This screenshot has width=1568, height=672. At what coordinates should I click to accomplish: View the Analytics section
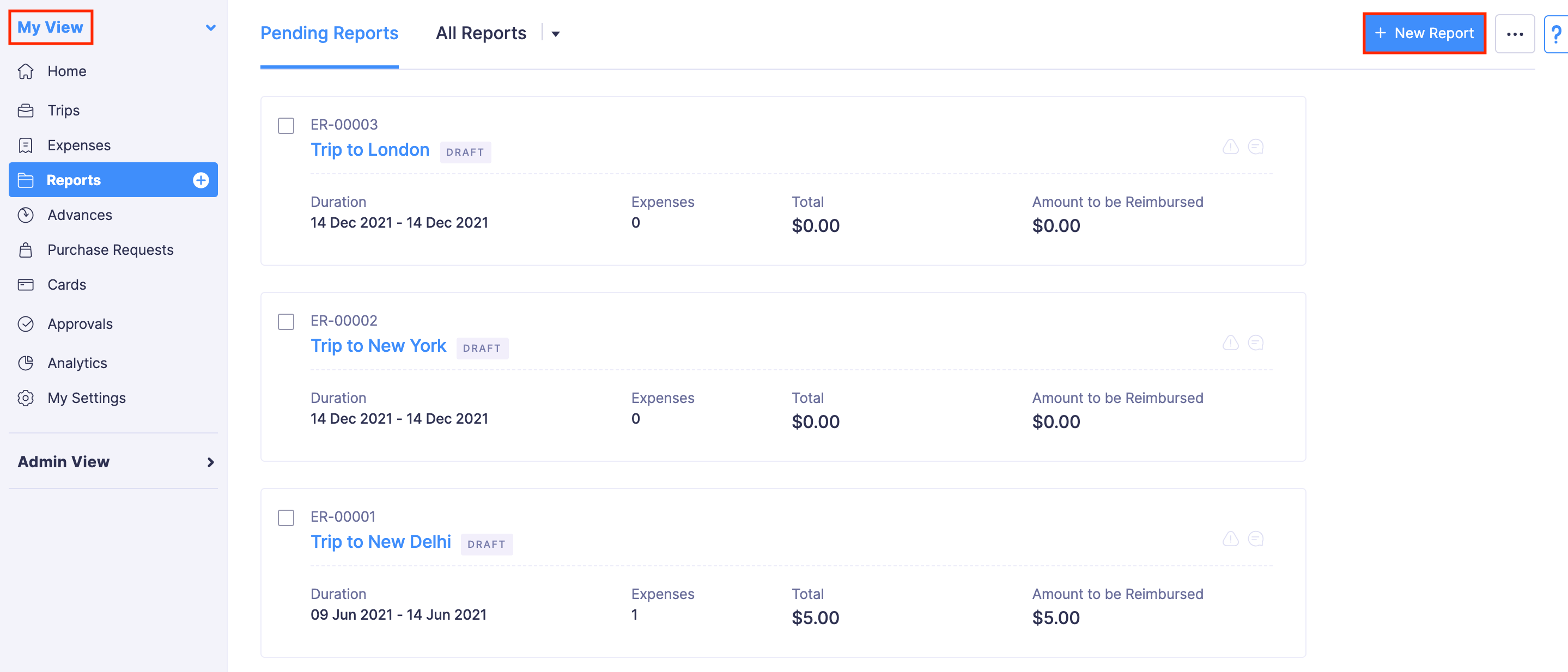click(78, 363)
